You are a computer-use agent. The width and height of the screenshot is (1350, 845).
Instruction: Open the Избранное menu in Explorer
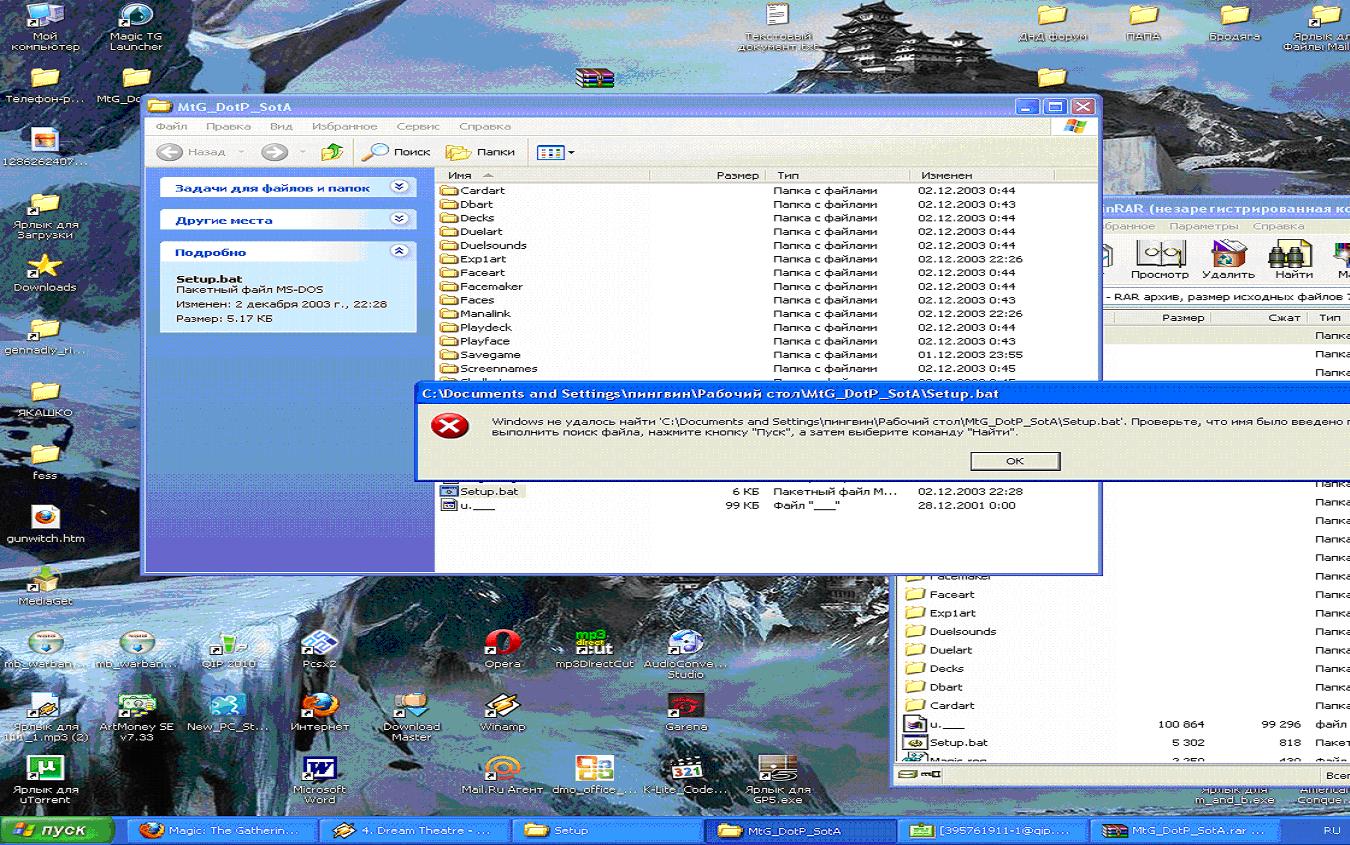[x=344, y=126]
